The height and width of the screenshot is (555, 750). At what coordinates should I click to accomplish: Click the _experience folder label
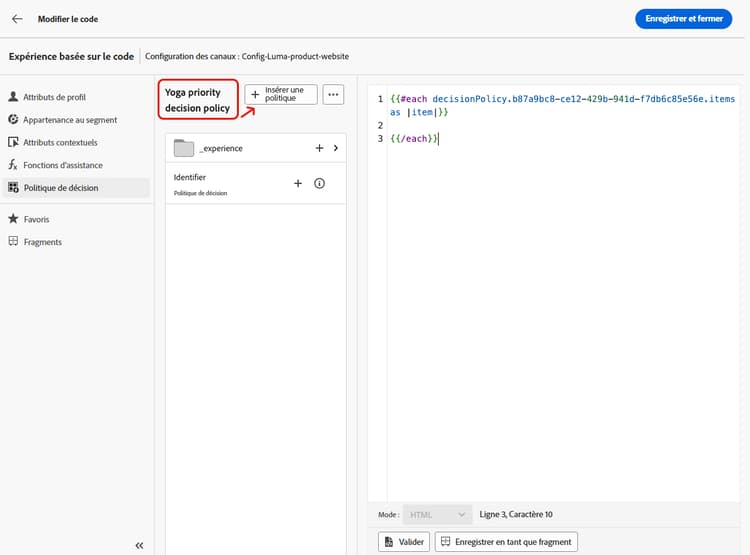[x=221, y=148]
